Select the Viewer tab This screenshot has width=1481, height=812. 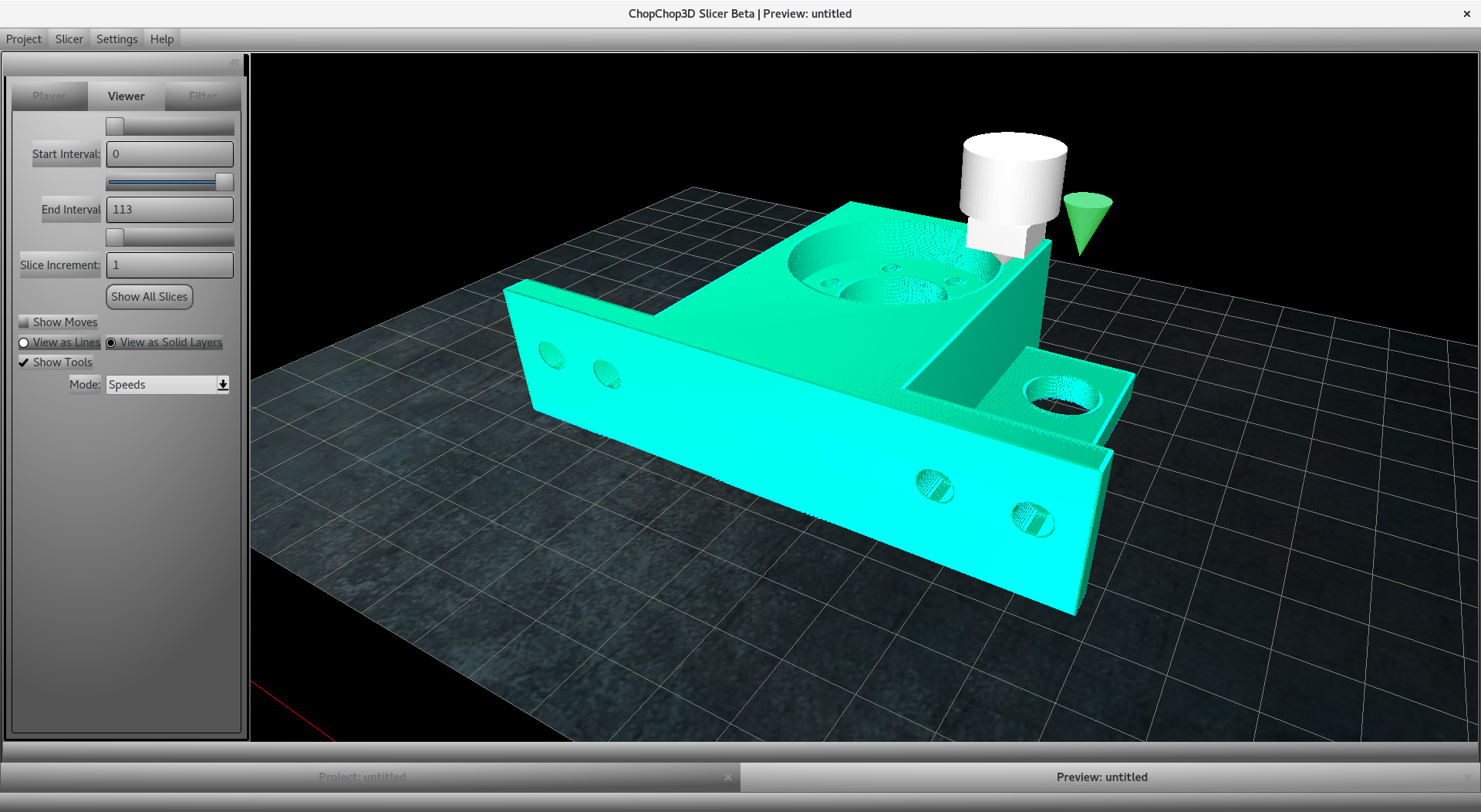[x=127, y=96]
